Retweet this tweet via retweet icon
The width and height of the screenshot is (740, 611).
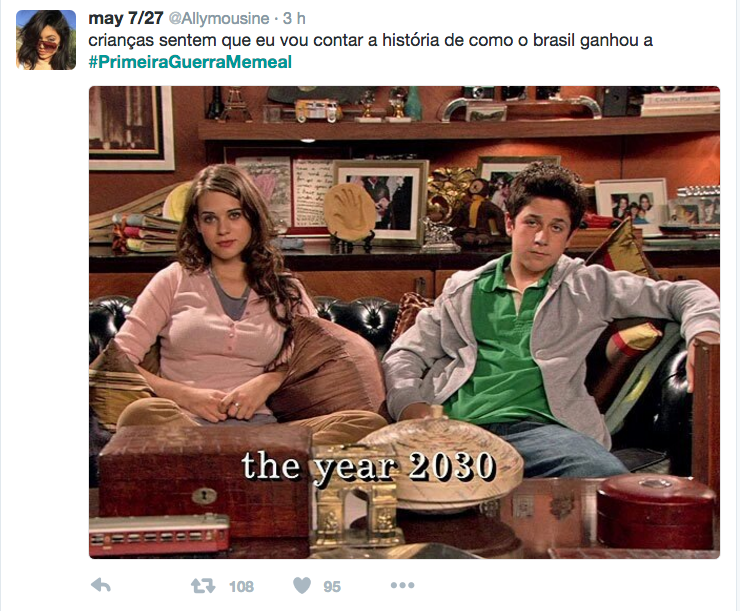203,586
